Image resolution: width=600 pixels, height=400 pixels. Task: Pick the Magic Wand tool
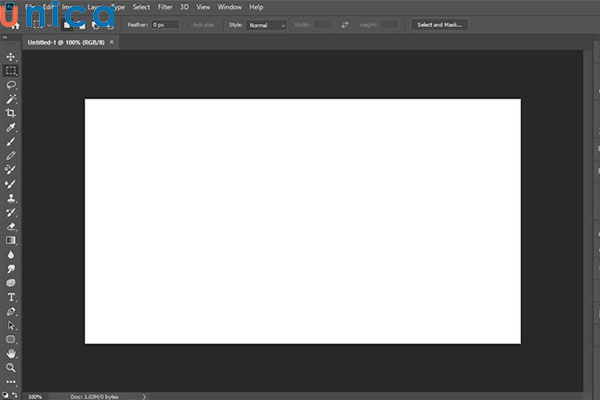[11, 100]
